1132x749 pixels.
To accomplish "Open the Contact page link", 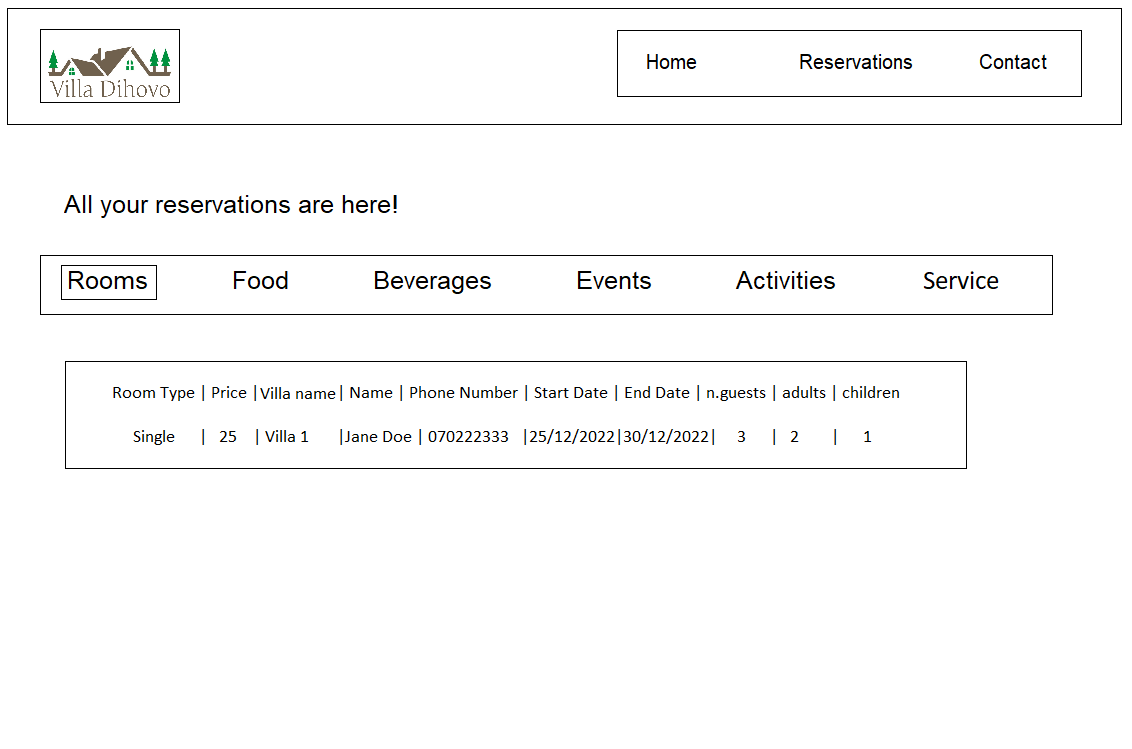I will click(1012, 62).
